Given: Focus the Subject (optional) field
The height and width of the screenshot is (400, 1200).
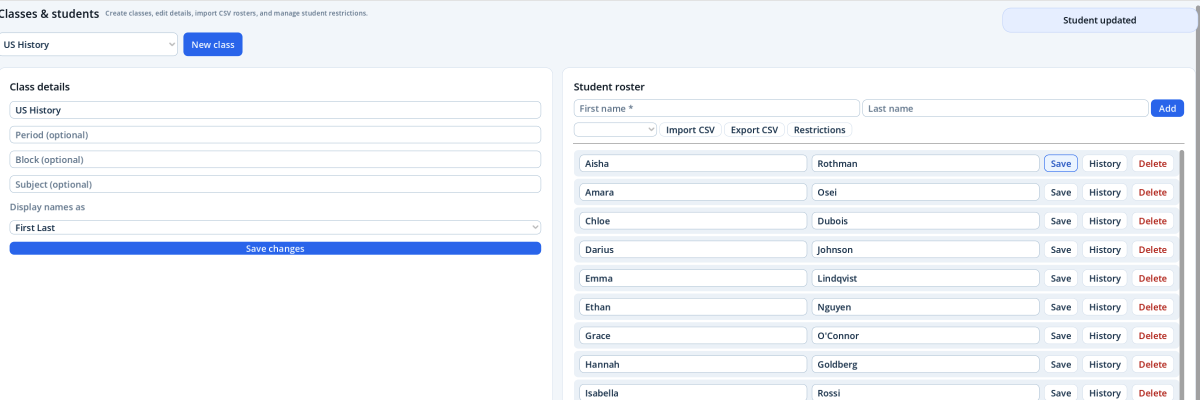Looking at the screenshot, I should 275,185.
